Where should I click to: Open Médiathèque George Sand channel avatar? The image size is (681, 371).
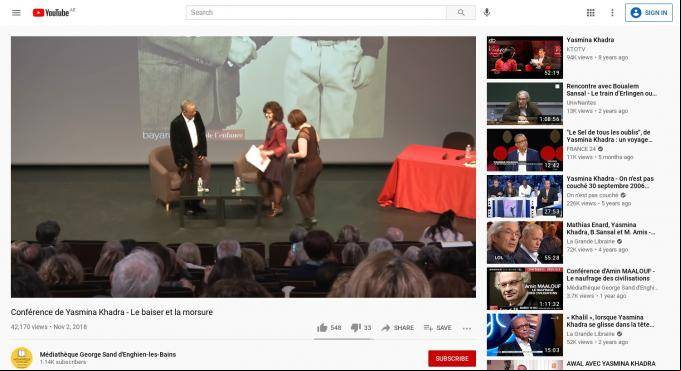[x=22, y=358]
